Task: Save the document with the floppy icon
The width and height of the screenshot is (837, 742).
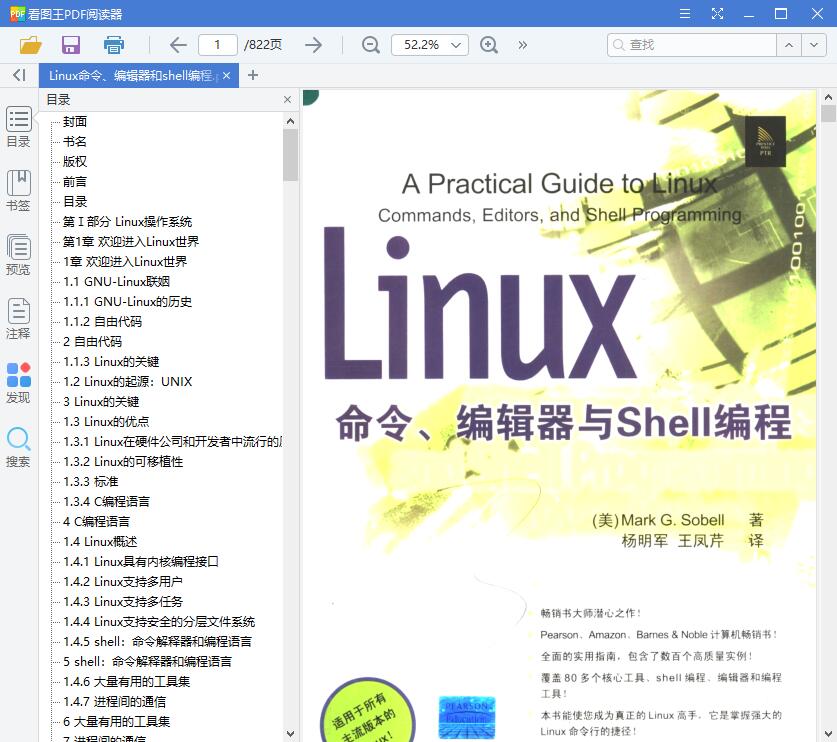Action: (x=71, y=45)
